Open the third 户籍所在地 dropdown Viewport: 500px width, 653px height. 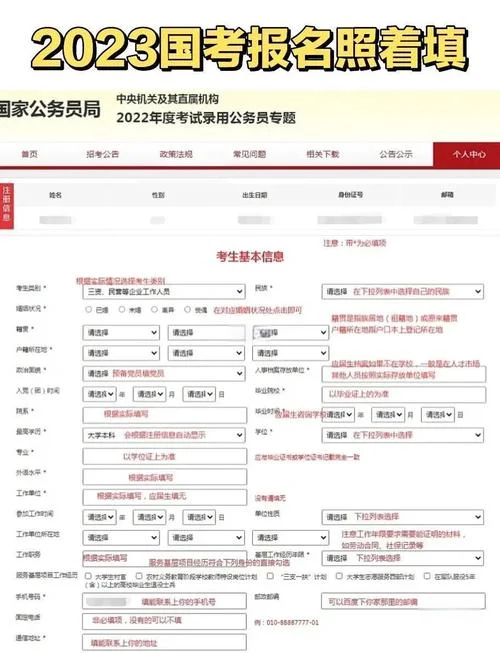click(x=291, y=353)
